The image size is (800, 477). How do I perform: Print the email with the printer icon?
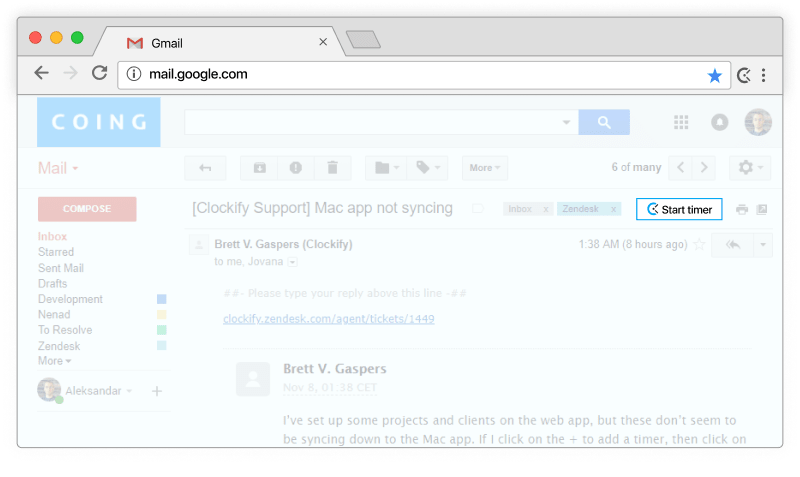[x=742, y=209]
